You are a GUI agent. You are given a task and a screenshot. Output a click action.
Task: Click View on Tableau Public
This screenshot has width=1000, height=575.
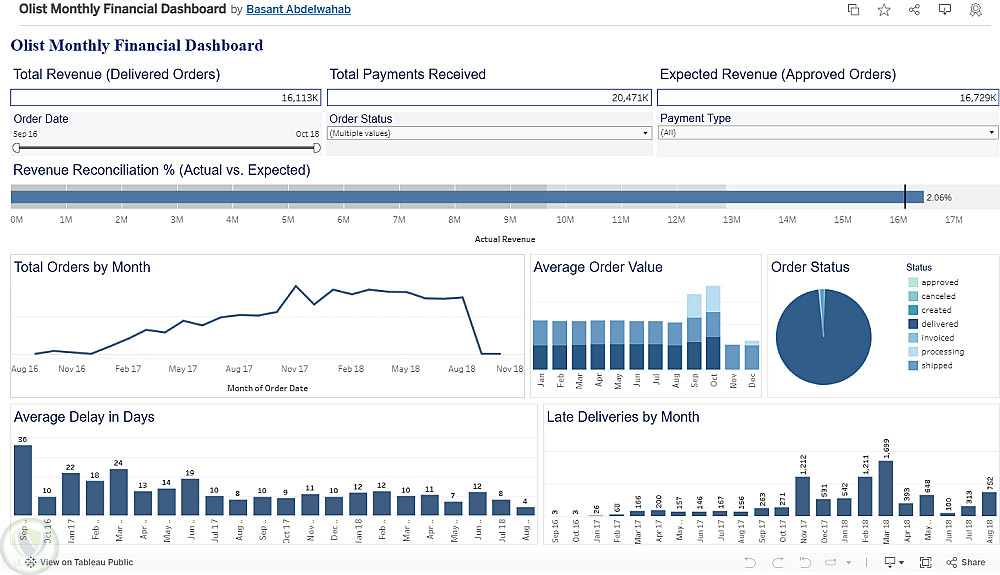tap(79, 563)
